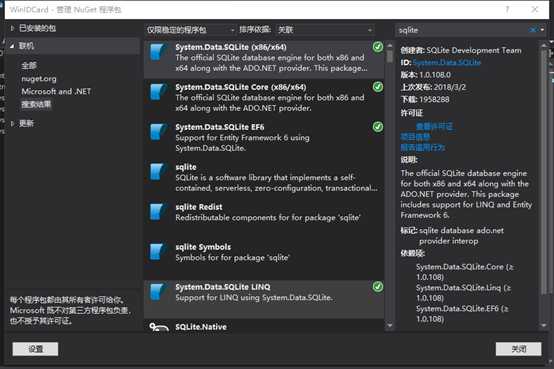Click the System.Data.SQLite (x86/x64) package icon
Image resolution: width=554 pixels, height=369 pixels.
tap(158, 52)
